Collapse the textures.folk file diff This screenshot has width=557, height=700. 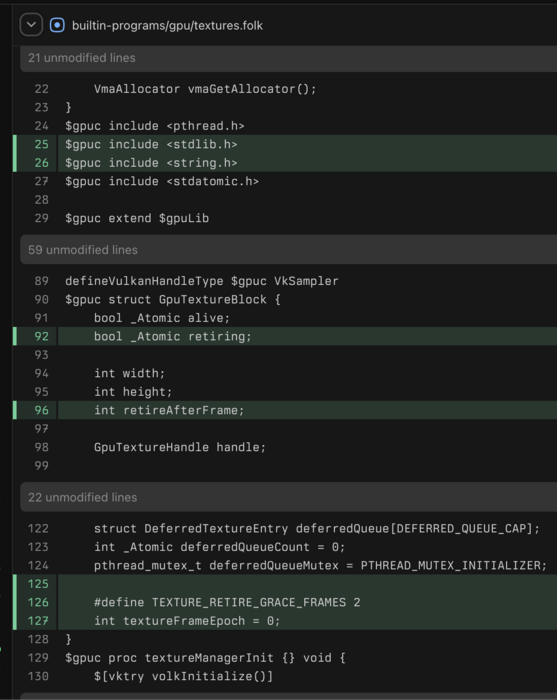pos(31,25)
